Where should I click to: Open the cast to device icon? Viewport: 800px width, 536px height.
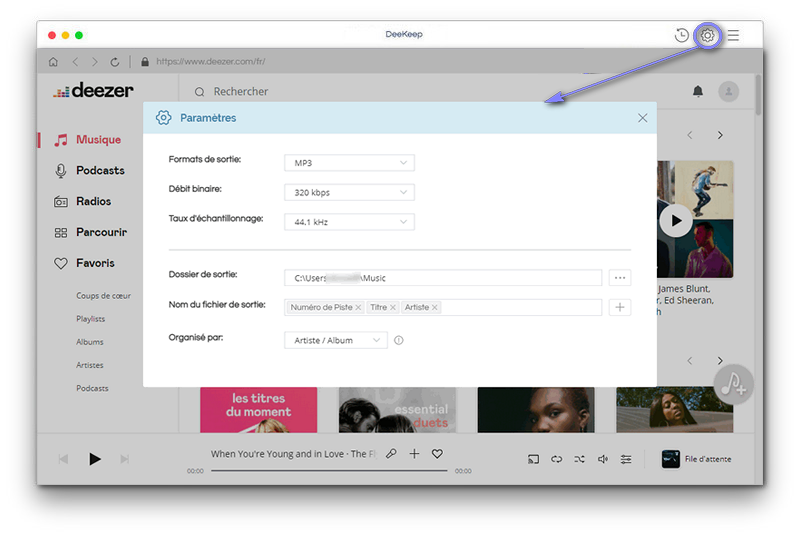[x=533, y=459]
